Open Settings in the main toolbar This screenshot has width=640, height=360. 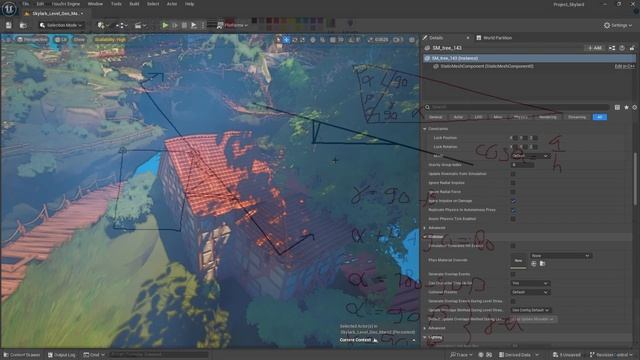[618, 25]
